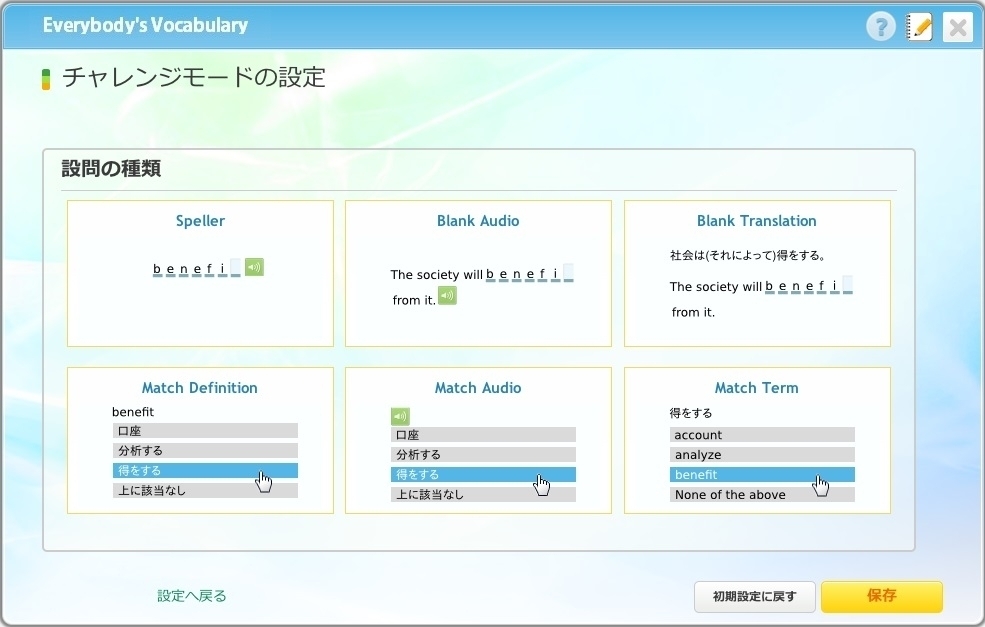The height and width of the screenshot is (627, 985).
Task: Click the チャレンジモードの設定 title
Action: point(193,77)
